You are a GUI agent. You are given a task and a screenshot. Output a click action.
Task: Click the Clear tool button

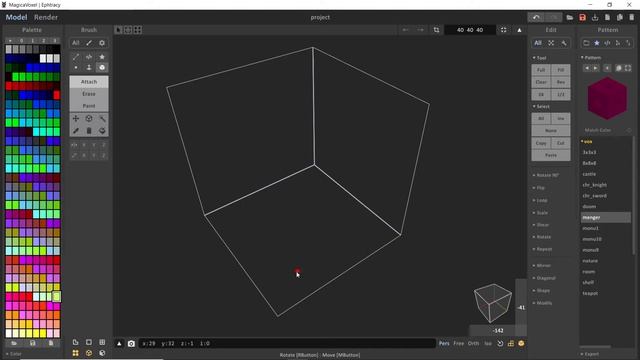pos(541,82)
